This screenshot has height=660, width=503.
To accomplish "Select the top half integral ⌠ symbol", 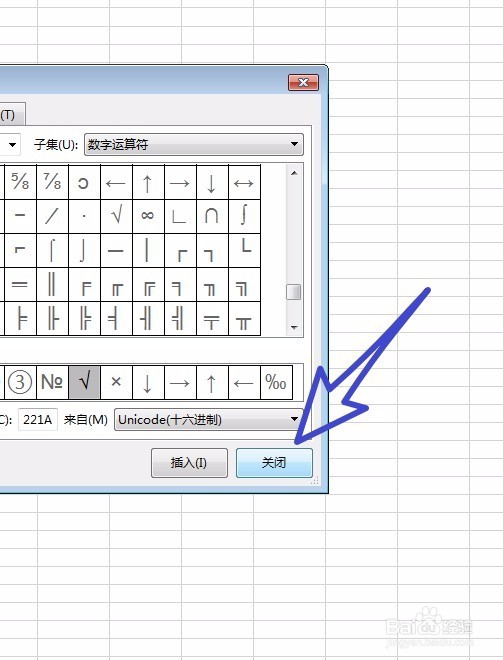I will click(53, 250).
